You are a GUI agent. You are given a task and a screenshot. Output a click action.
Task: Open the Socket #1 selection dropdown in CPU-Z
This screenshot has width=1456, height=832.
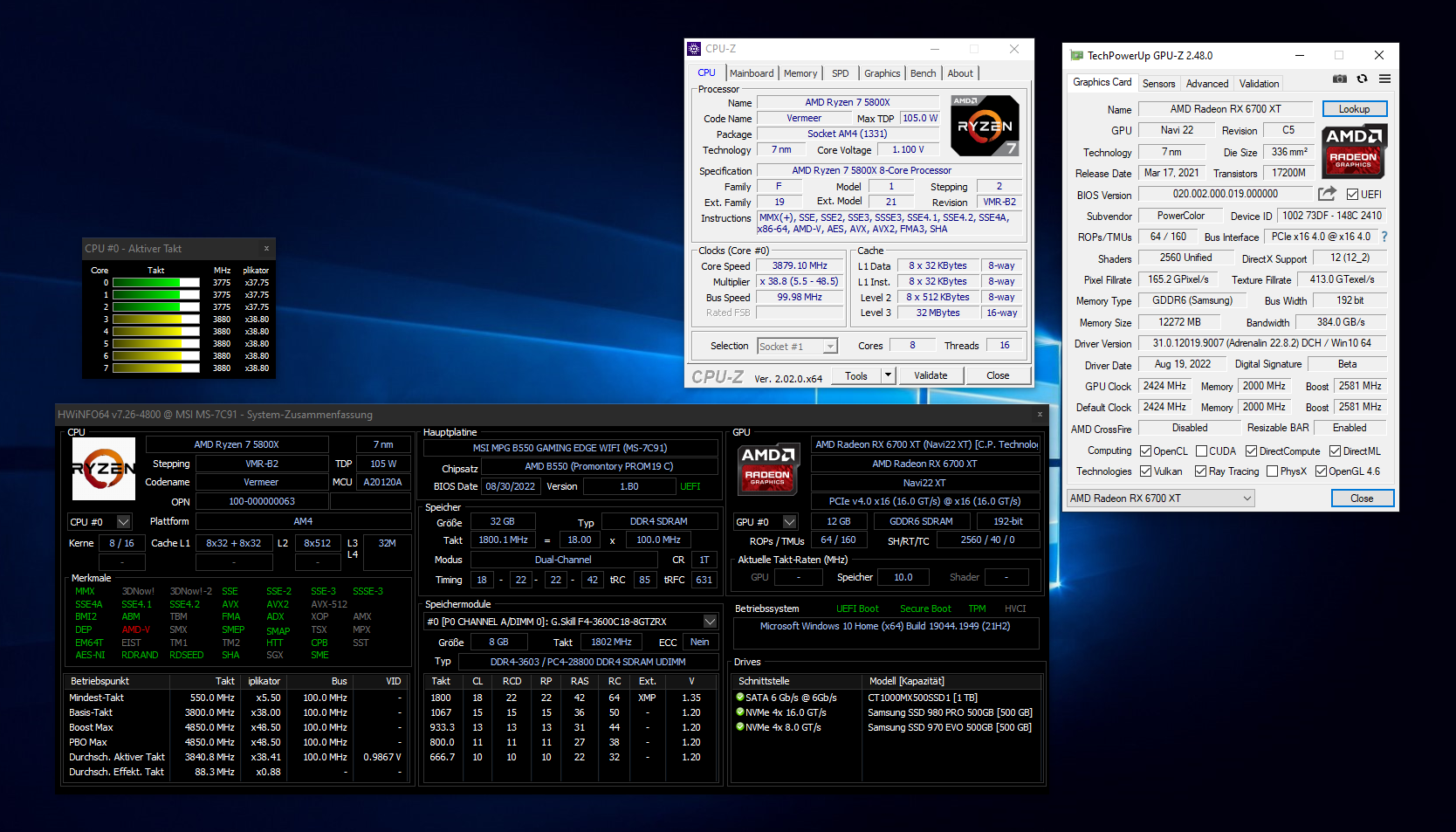tap(830, 347)
